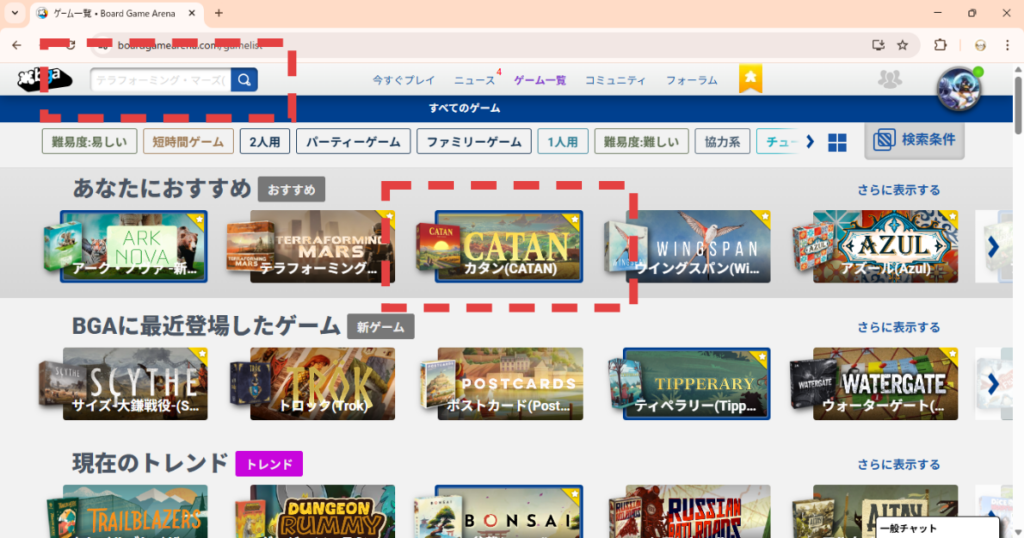Viewport: 1024px width, 538px height.
Task: Open フォーラム navigation item
Action: pos(692,80)
